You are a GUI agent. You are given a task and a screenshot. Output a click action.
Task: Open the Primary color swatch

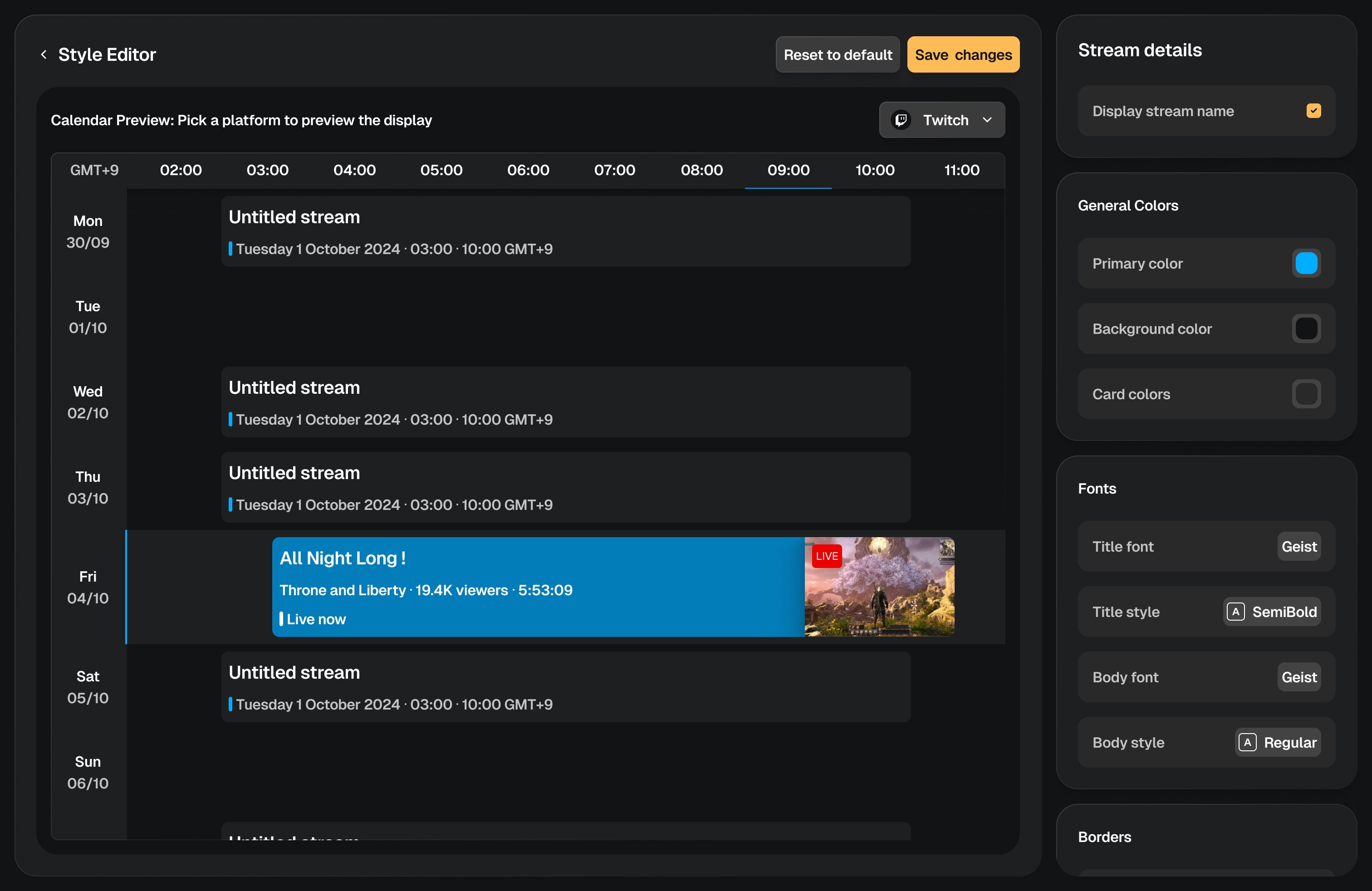(x=1306, y=264)
